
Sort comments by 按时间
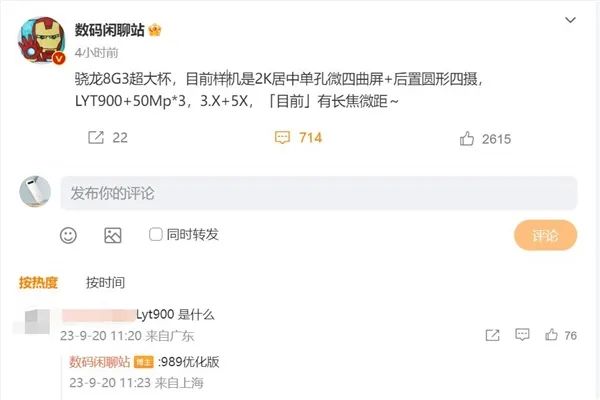105,282
